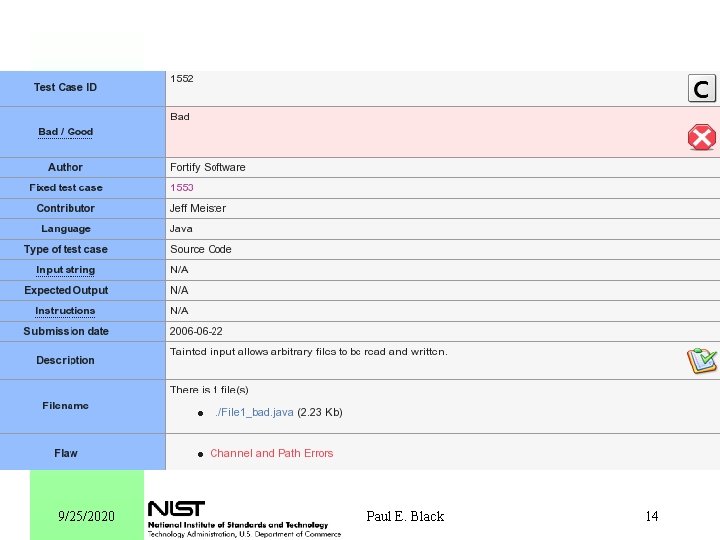Open the Channel and Path Errors link
The width and height of the screenshot is (720, 540).
(x=272, y=453)
